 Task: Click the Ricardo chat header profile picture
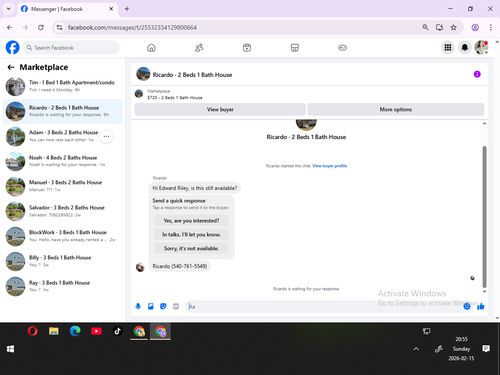point(143,74)
